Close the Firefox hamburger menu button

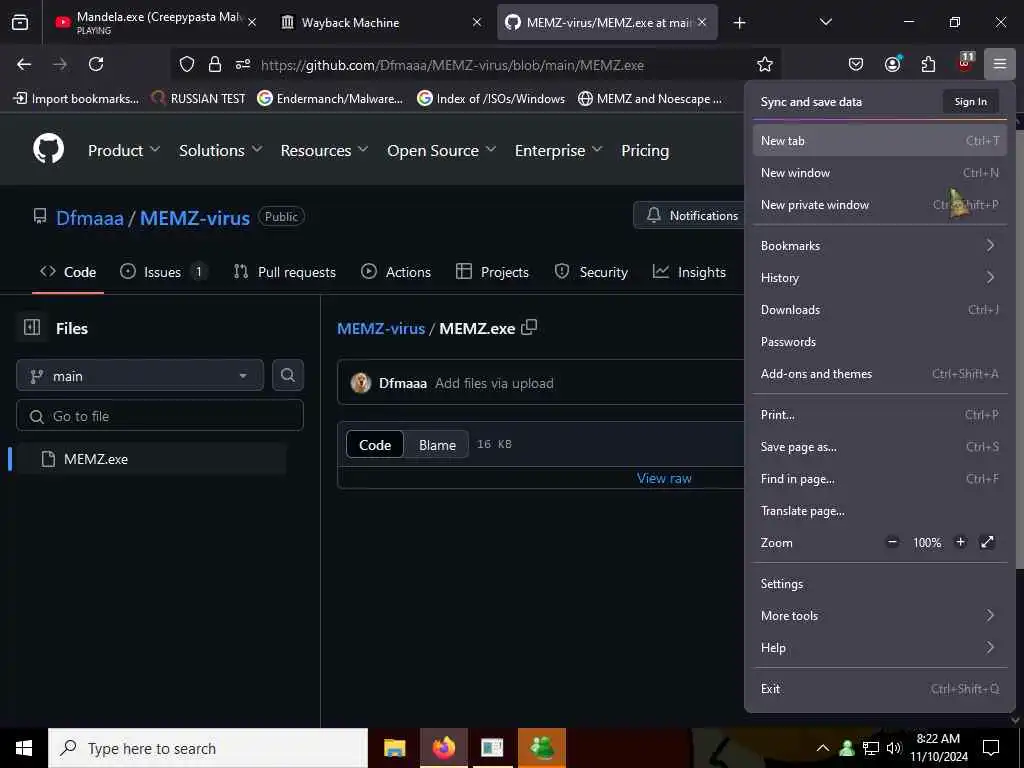pos(999,64)
